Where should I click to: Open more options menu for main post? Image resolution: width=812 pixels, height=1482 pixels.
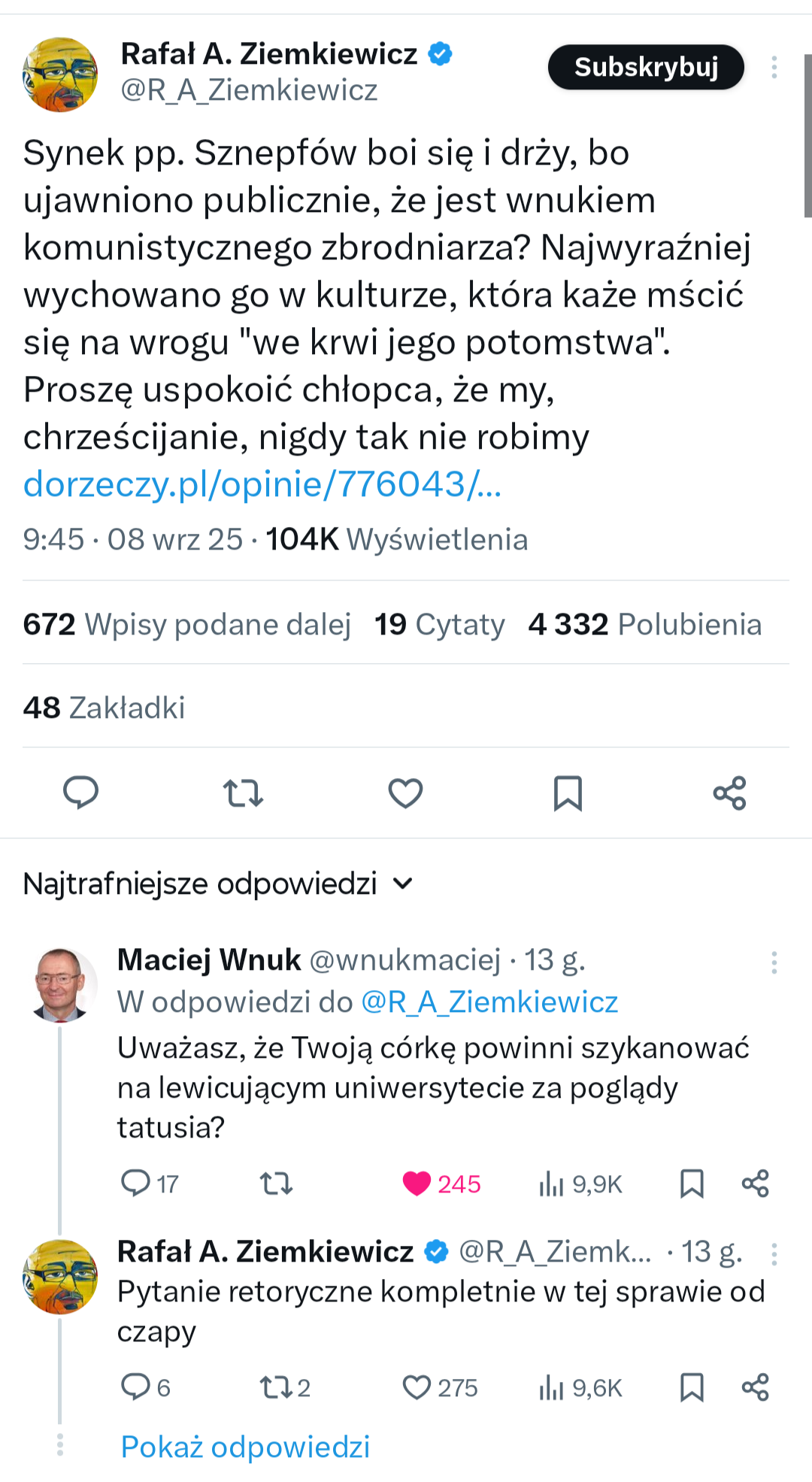(774, 68)
